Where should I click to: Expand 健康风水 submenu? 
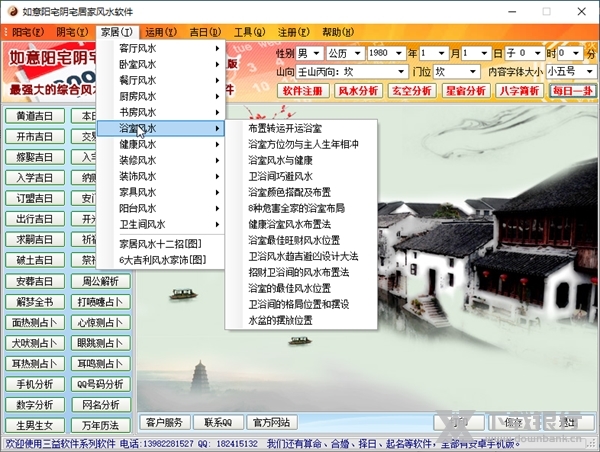click(x=161, y=144)
